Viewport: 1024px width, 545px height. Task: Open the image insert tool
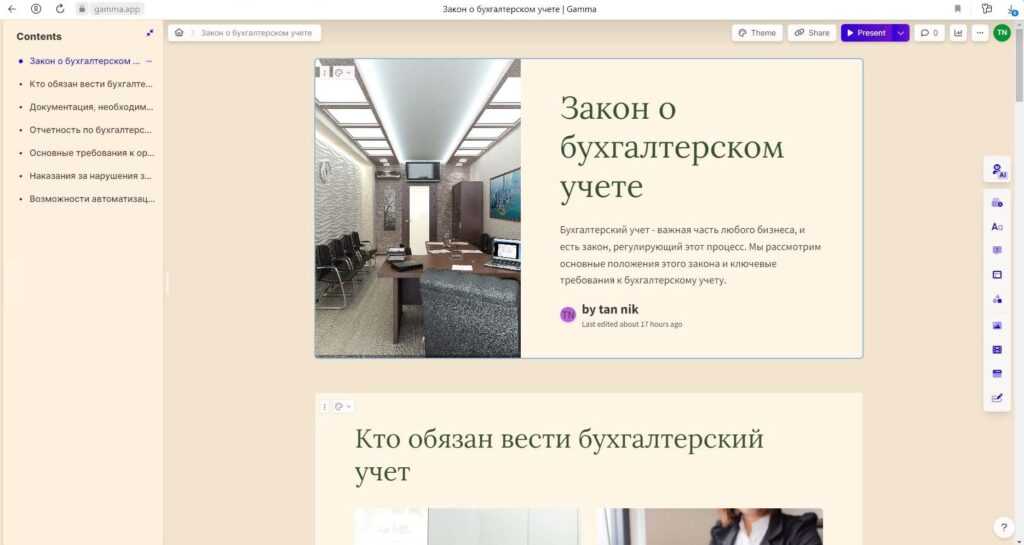coord(997,325)
